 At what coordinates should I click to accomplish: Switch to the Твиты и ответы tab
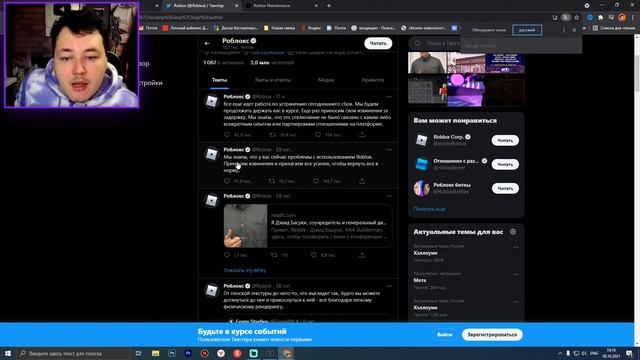click(273, 80)
